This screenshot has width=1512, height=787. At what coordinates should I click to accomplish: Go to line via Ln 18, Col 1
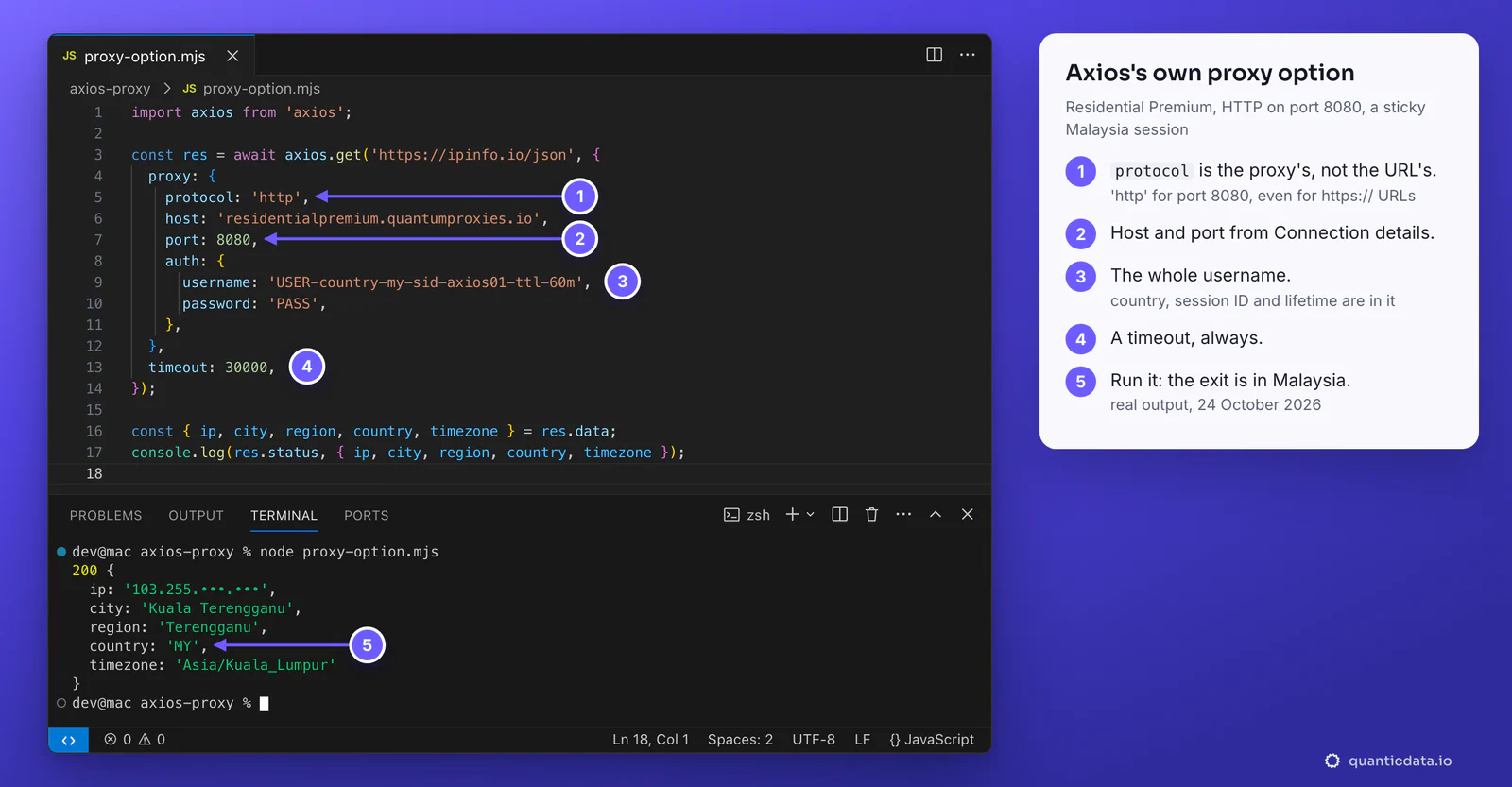click(650, 740)
